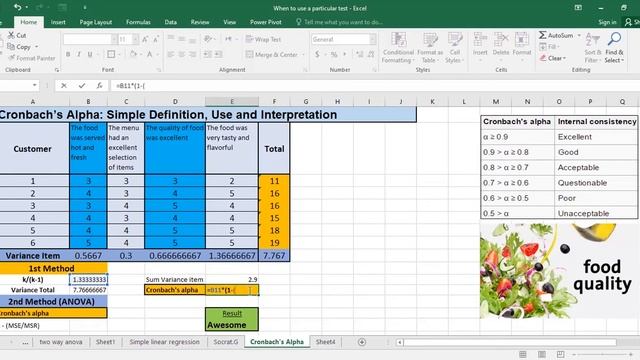This screenshot has height=360, width=640.
Task: Switch to Simple linear regression sheet
Action: click(x=164, y=342)
